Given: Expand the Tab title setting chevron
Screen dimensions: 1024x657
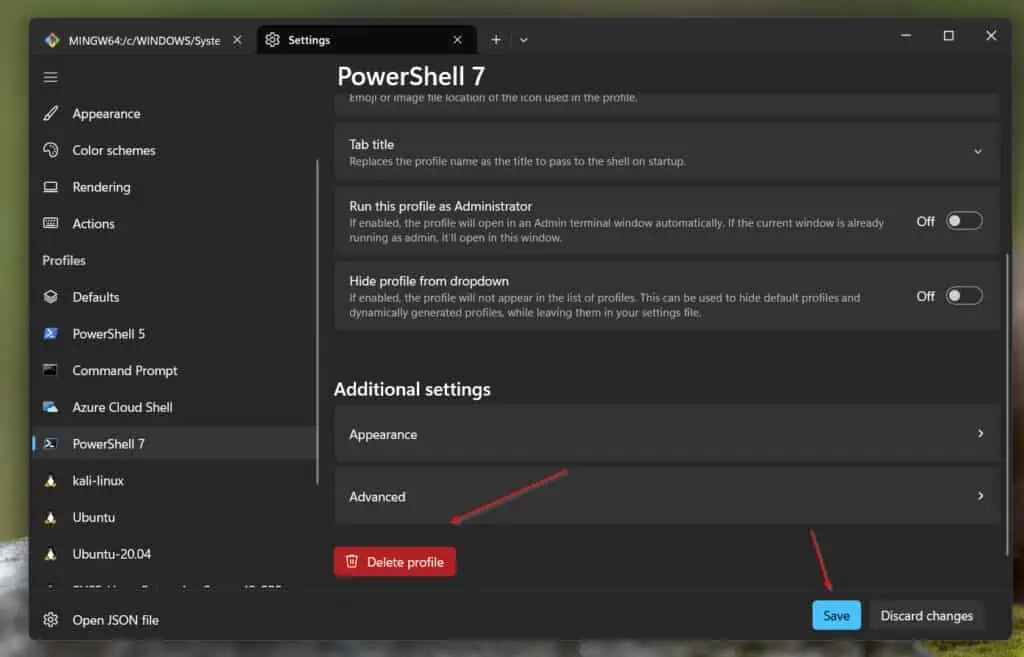Looking at the screenshot, I should click(x=978, y=152).
